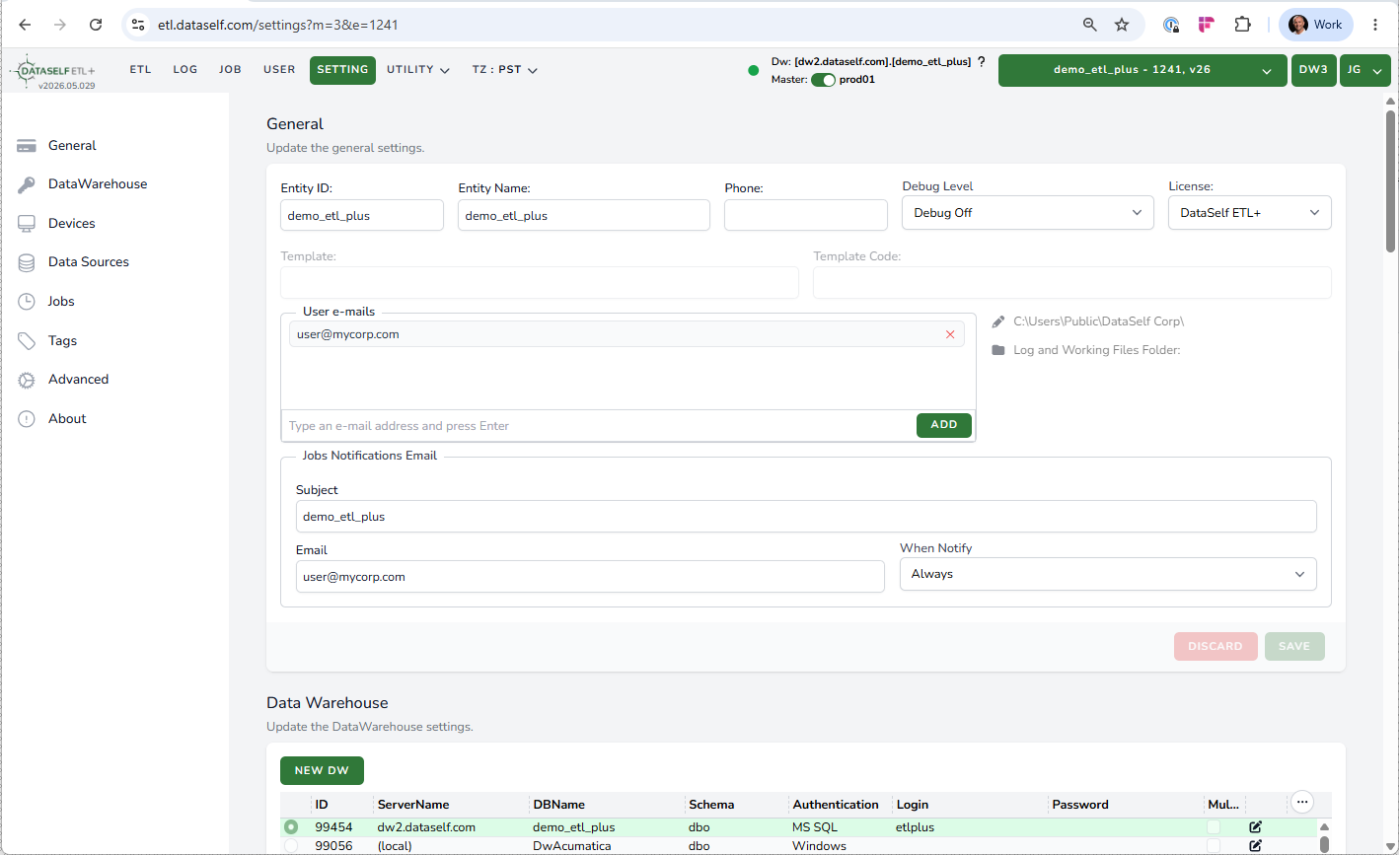Screen dimensions: 1400x855
Task: View site information in the address bar
Action: 138,25
